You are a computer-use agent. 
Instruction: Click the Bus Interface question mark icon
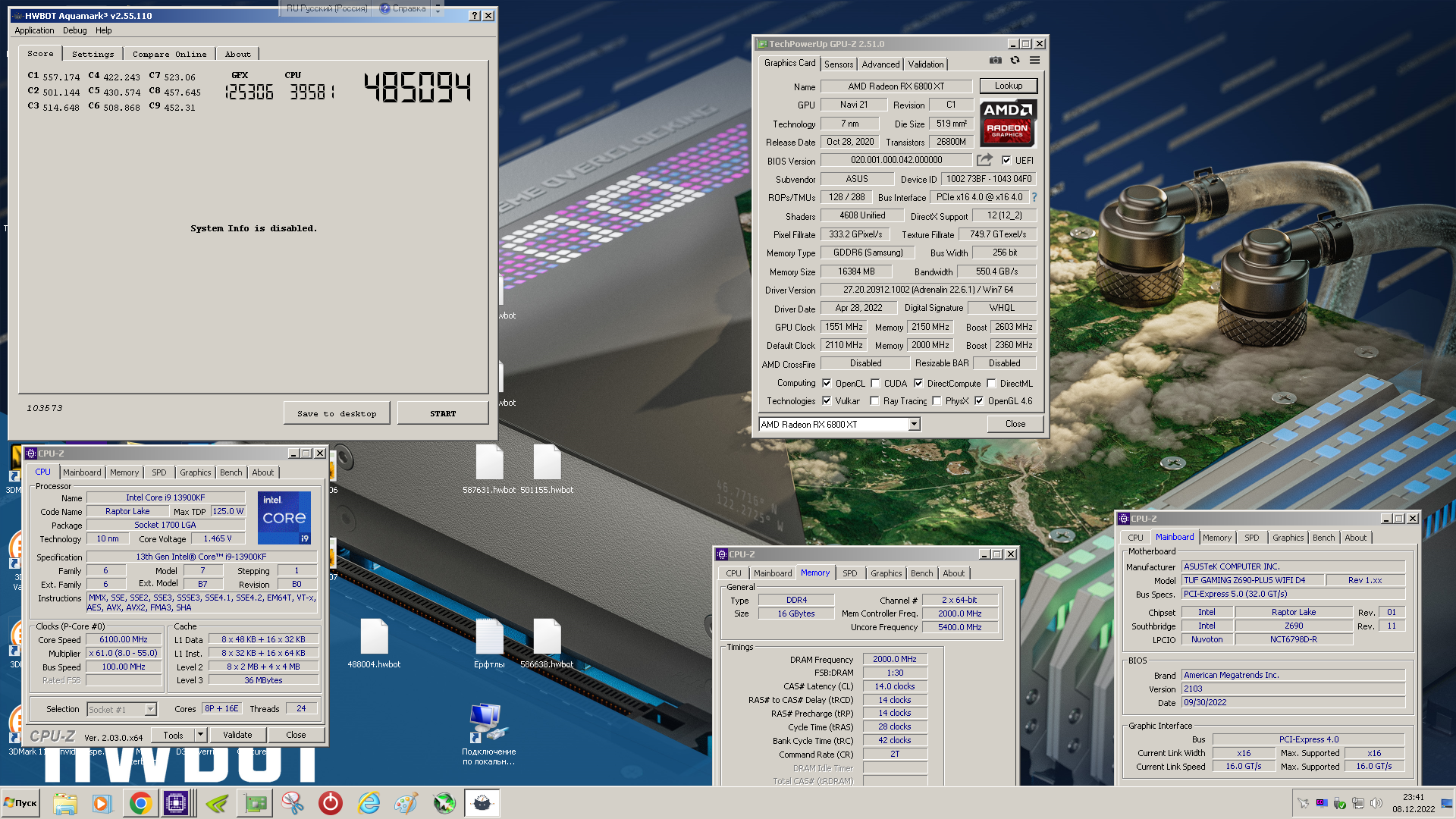click(1034, 197)
